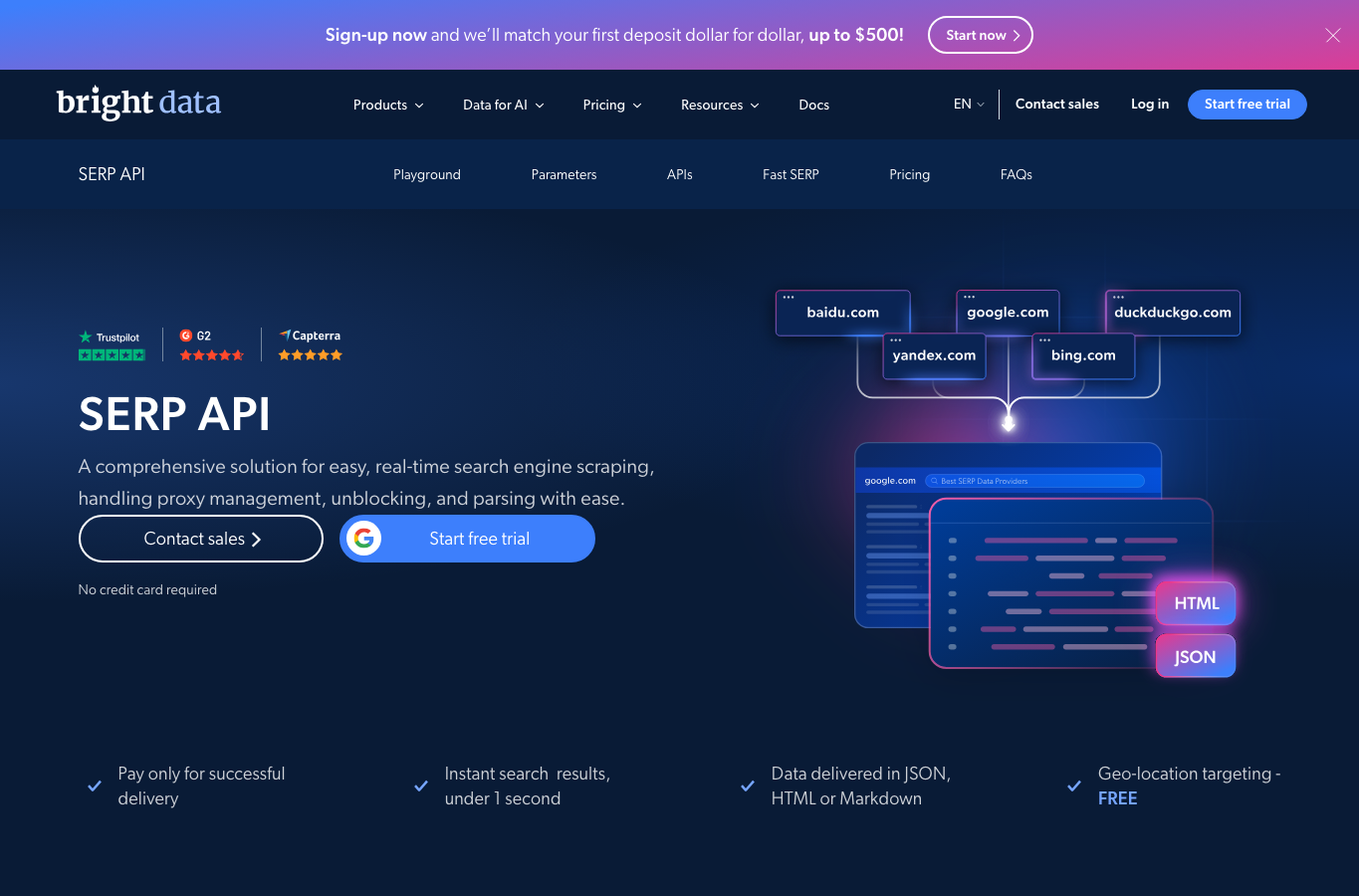Click the 'No credit card required' text
Viewport: 1359px width, 896px height.
(147, 589)
